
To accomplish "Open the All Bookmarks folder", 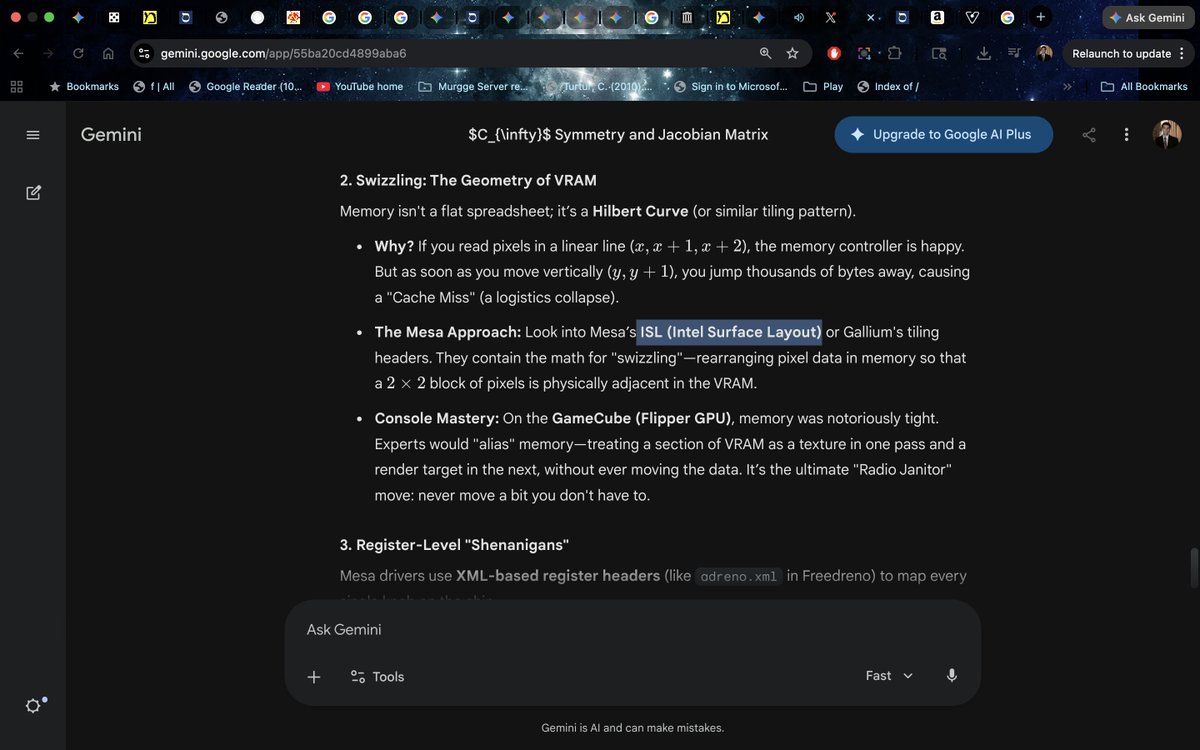I will point(1144,87).
